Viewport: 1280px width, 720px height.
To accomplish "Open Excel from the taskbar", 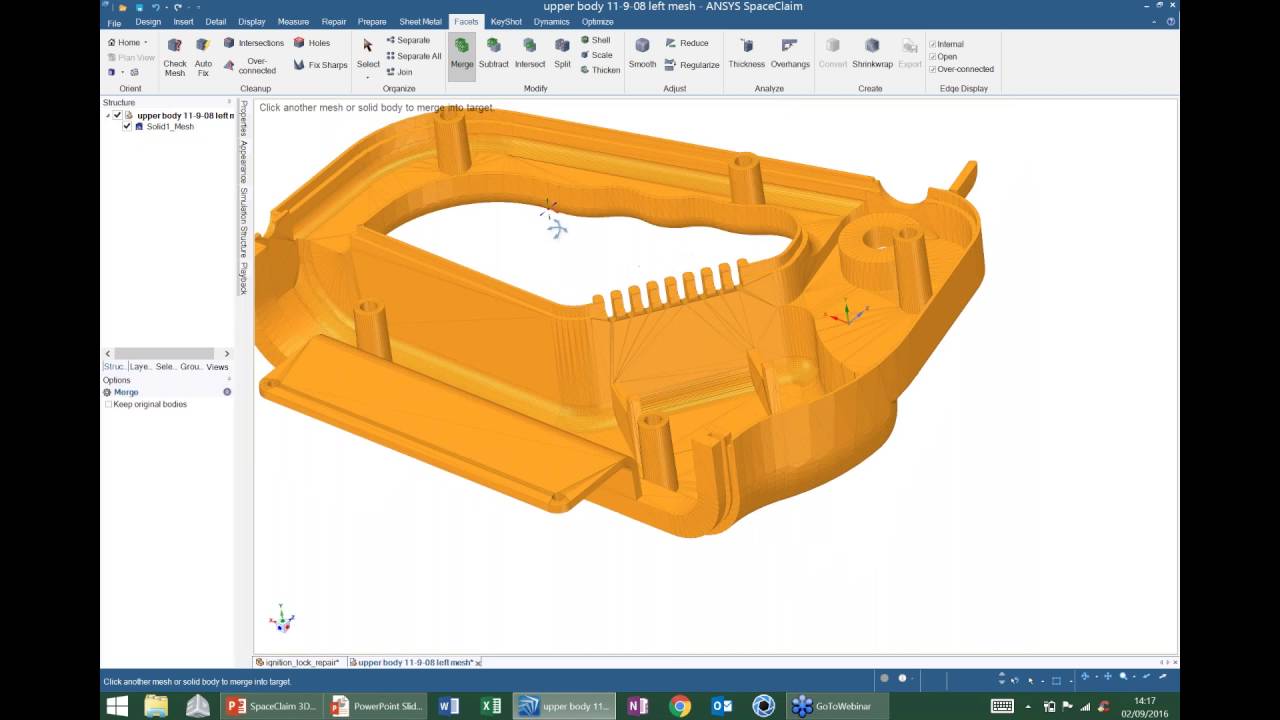I will [x=491, y=706].
